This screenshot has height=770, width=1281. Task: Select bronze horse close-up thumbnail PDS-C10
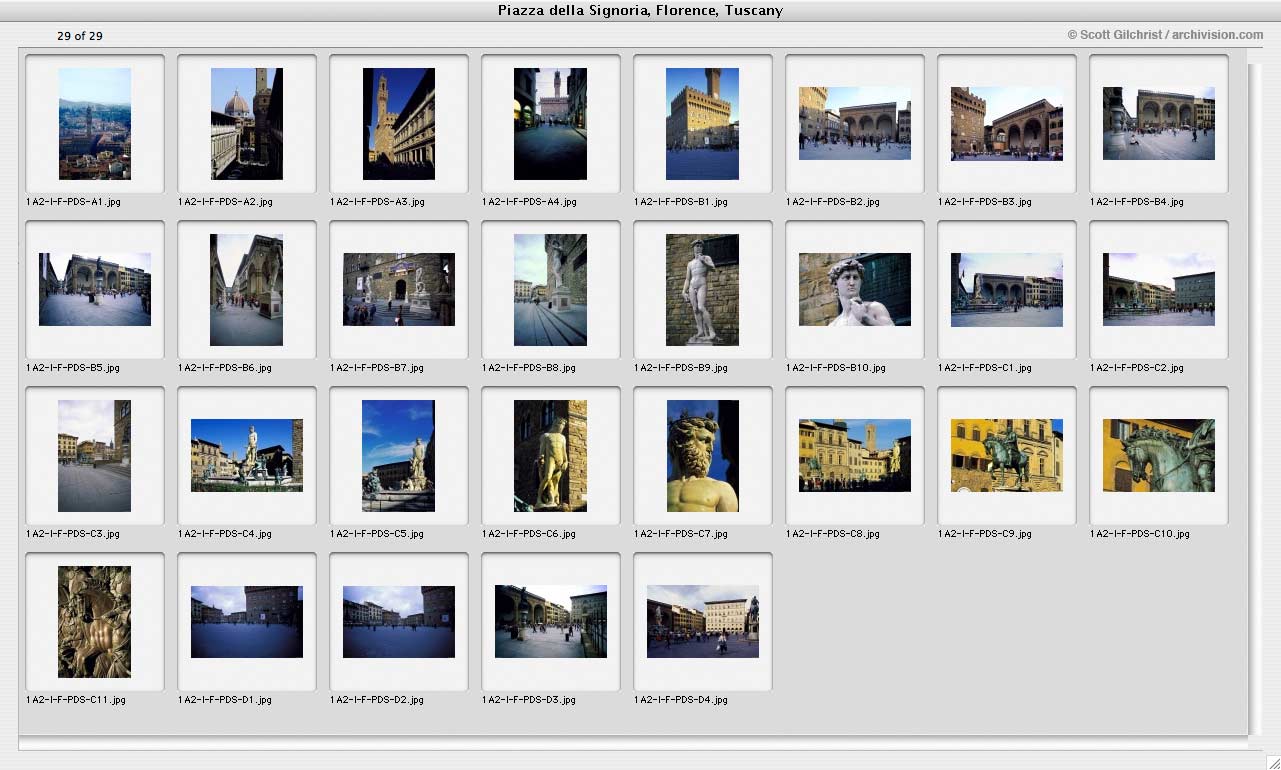(1159, 455)
